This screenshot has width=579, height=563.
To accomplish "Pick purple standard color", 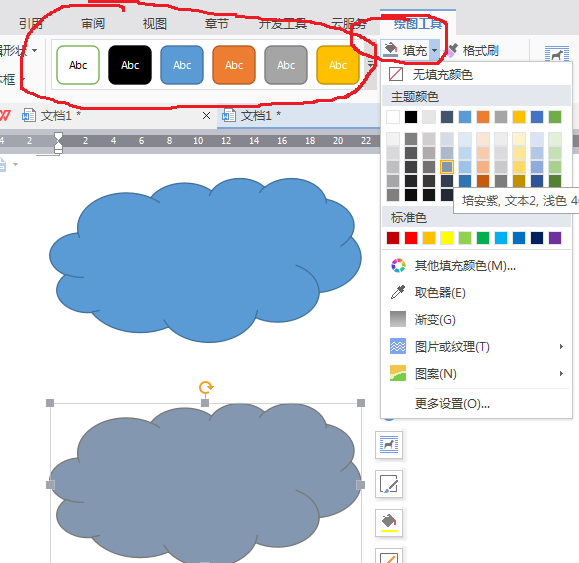I will pyautogui.click(x=555, y=238).
